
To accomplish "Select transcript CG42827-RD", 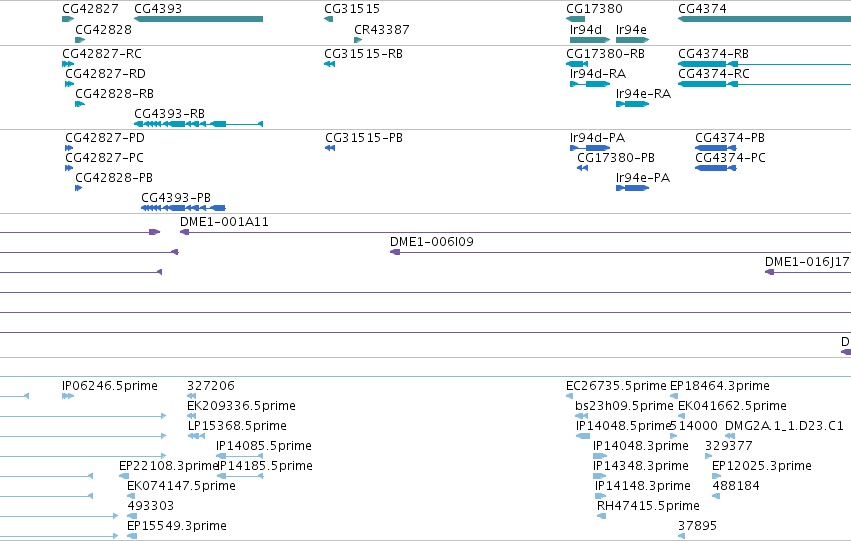I will [x=69, y=84].
